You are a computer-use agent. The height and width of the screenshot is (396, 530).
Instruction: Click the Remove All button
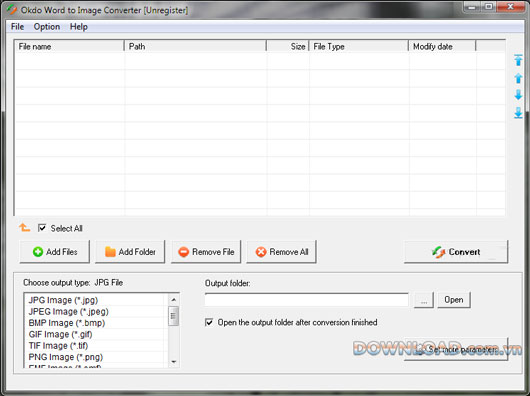(282, 252)
